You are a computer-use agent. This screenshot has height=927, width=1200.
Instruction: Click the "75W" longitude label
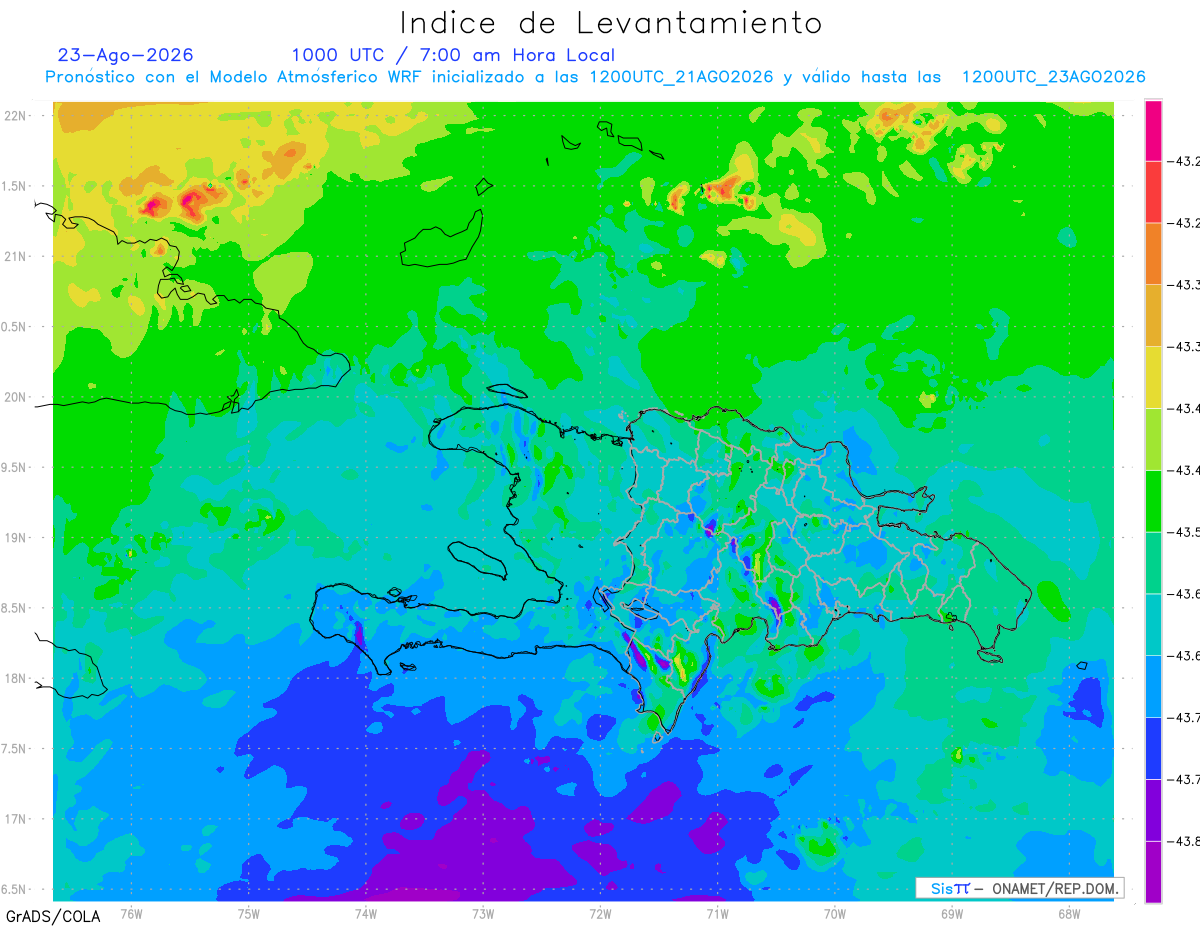[249, 913]
